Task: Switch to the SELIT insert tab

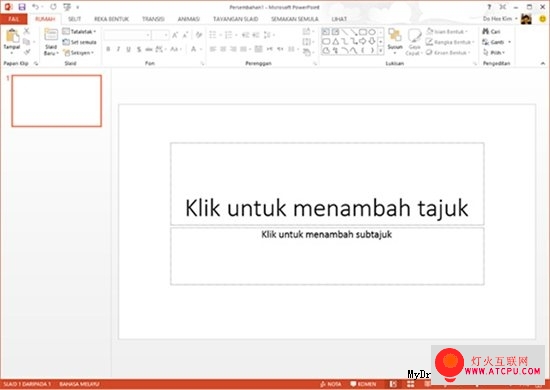Action: (x=74, y=19)
